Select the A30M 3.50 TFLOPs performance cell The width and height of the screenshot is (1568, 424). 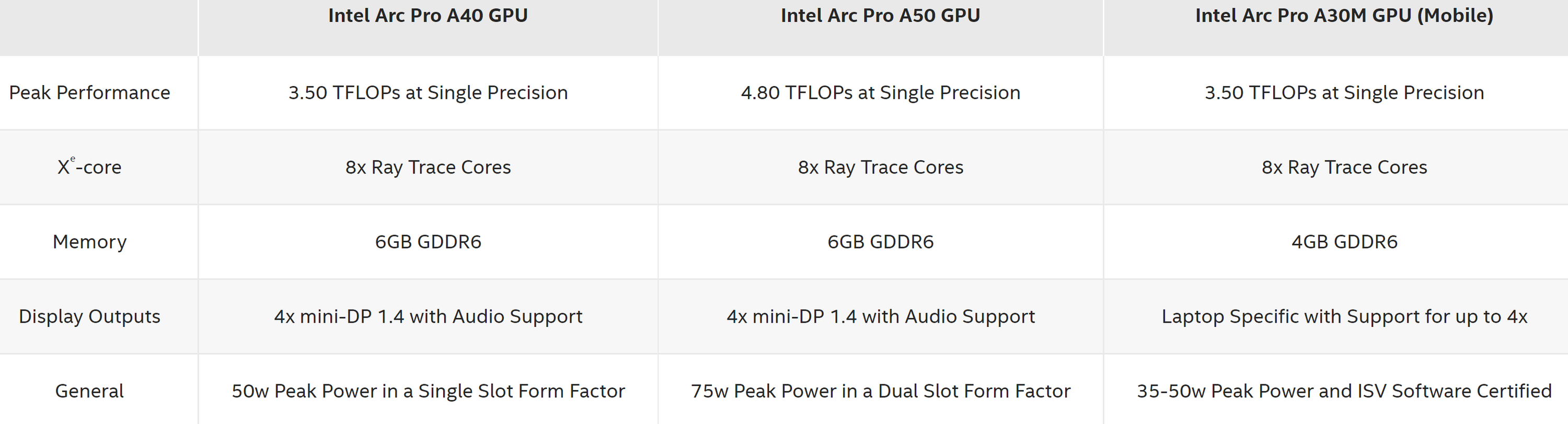1344,92
